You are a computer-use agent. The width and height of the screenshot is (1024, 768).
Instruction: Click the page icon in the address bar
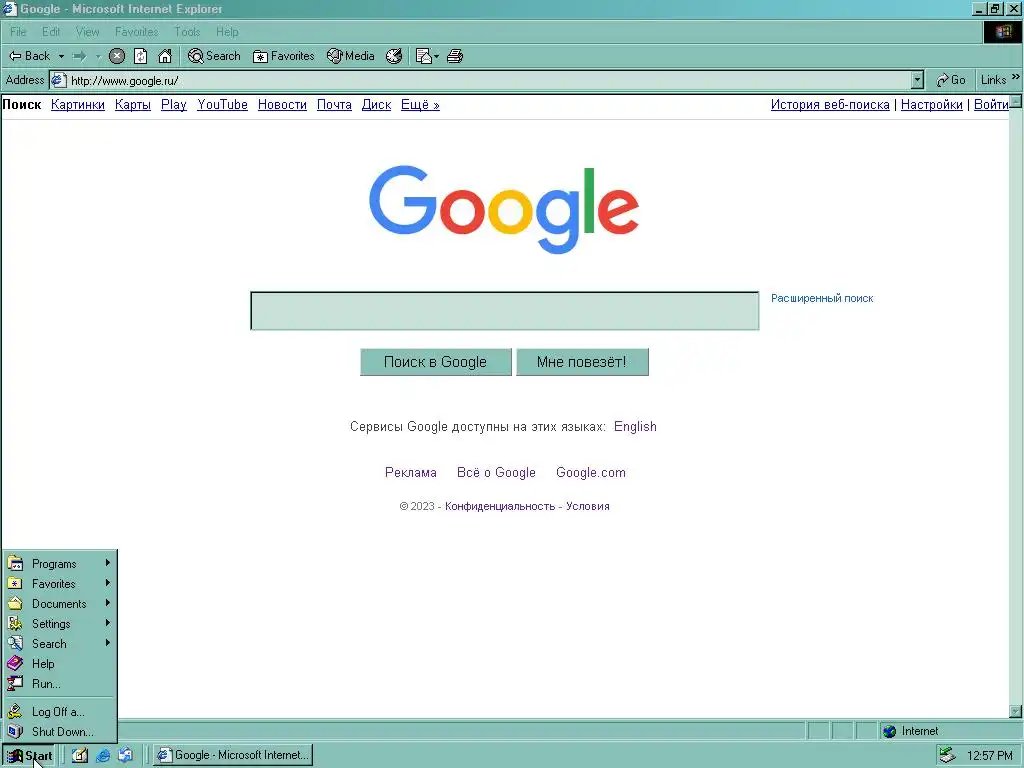[x=59, y=80]
